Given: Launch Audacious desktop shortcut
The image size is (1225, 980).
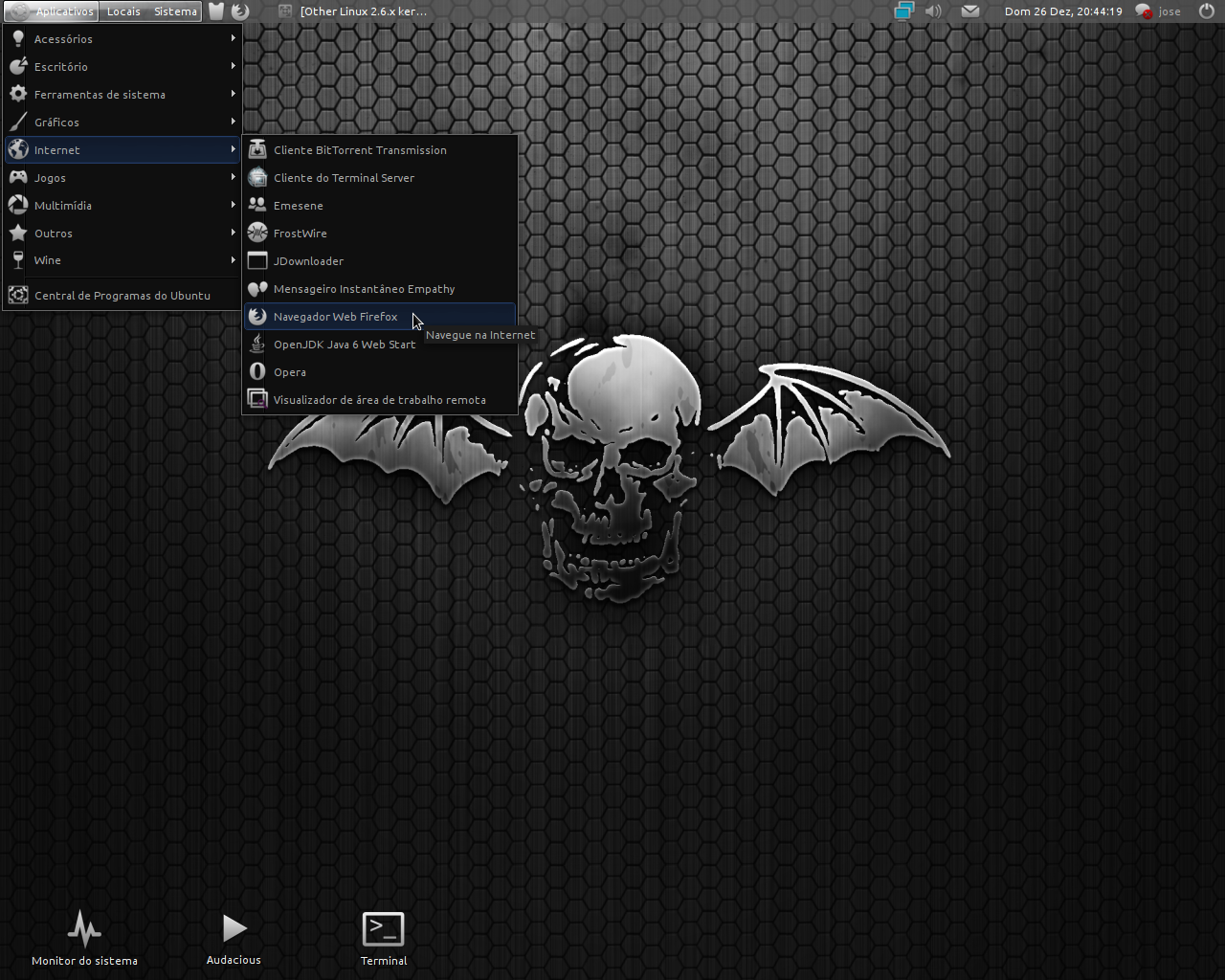Looking at the screenshot, I should (x=234, y=939).
